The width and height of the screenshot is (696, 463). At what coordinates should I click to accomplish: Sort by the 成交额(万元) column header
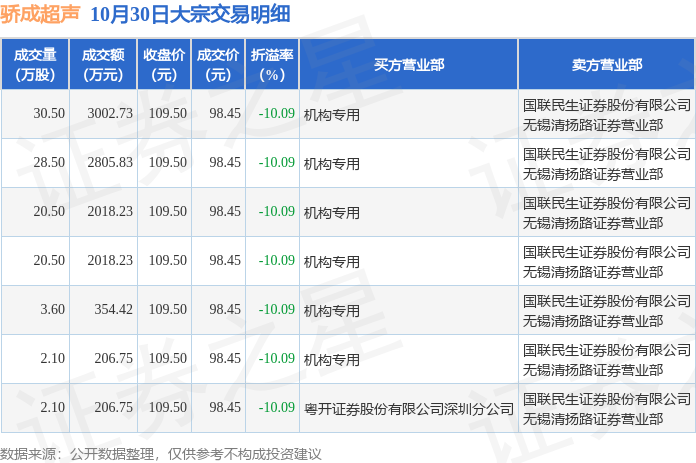pos(104,65)
